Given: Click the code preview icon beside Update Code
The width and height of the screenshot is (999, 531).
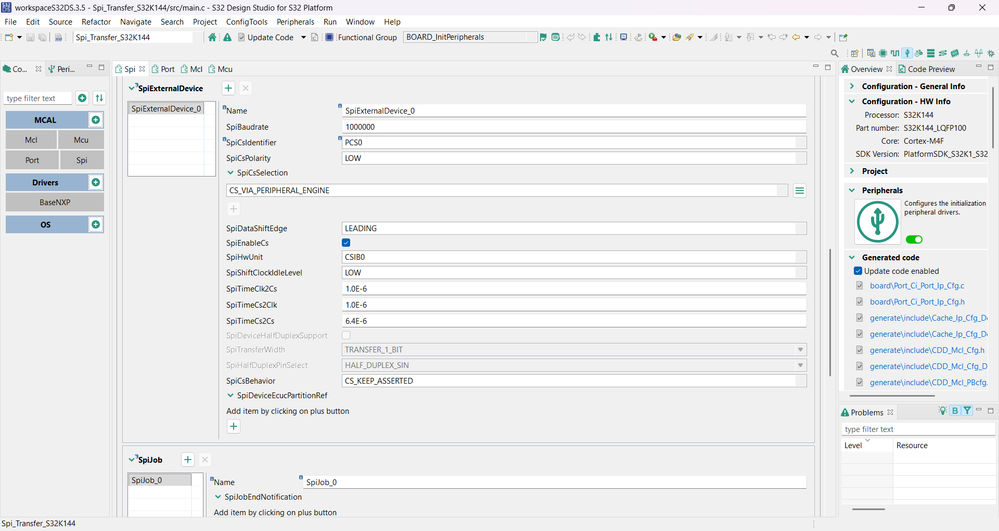Looking at the screenshot, I should (x=315, y=37).
